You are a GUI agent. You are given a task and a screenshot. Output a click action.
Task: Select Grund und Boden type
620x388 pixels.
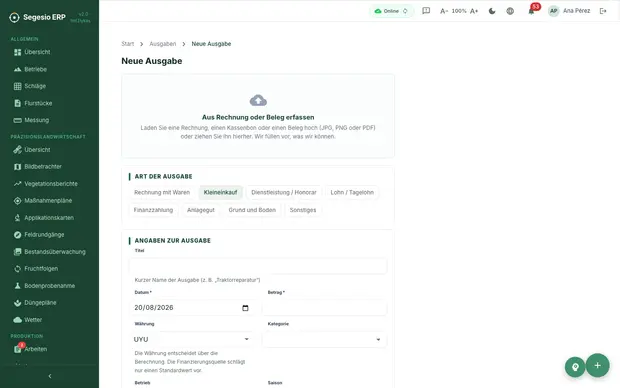point(252,210)
